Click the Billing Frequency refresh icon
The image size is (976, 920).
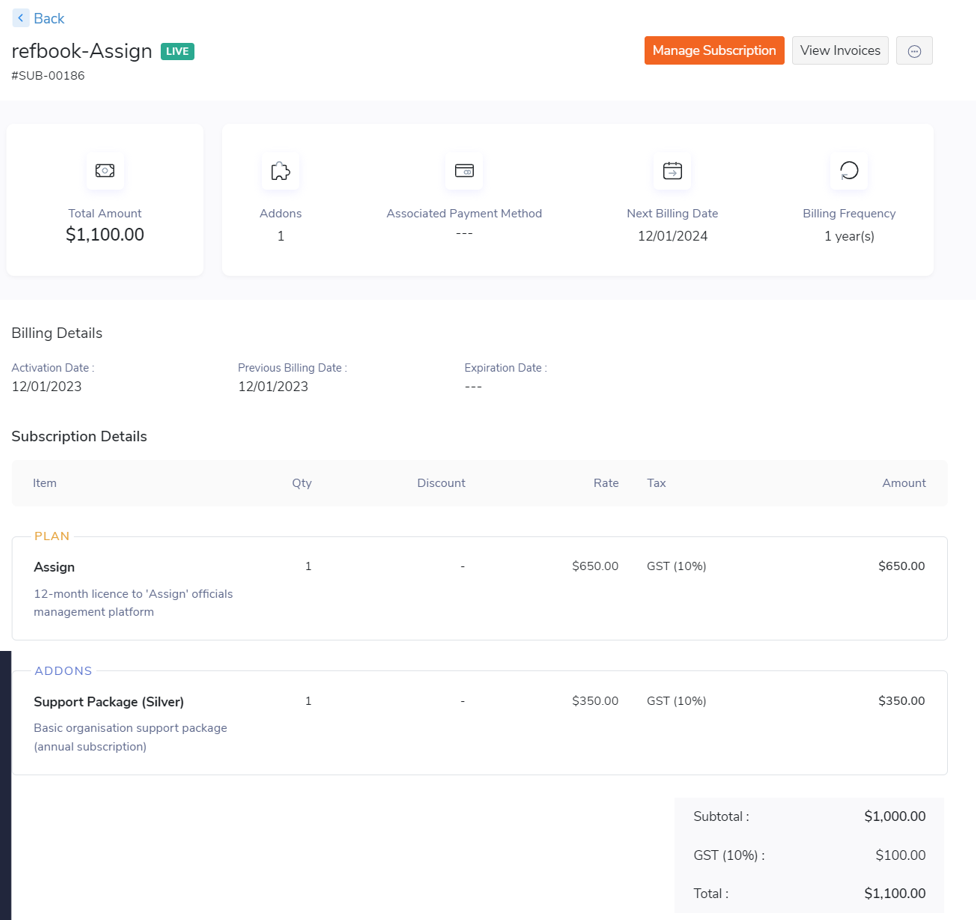[849, 171]
